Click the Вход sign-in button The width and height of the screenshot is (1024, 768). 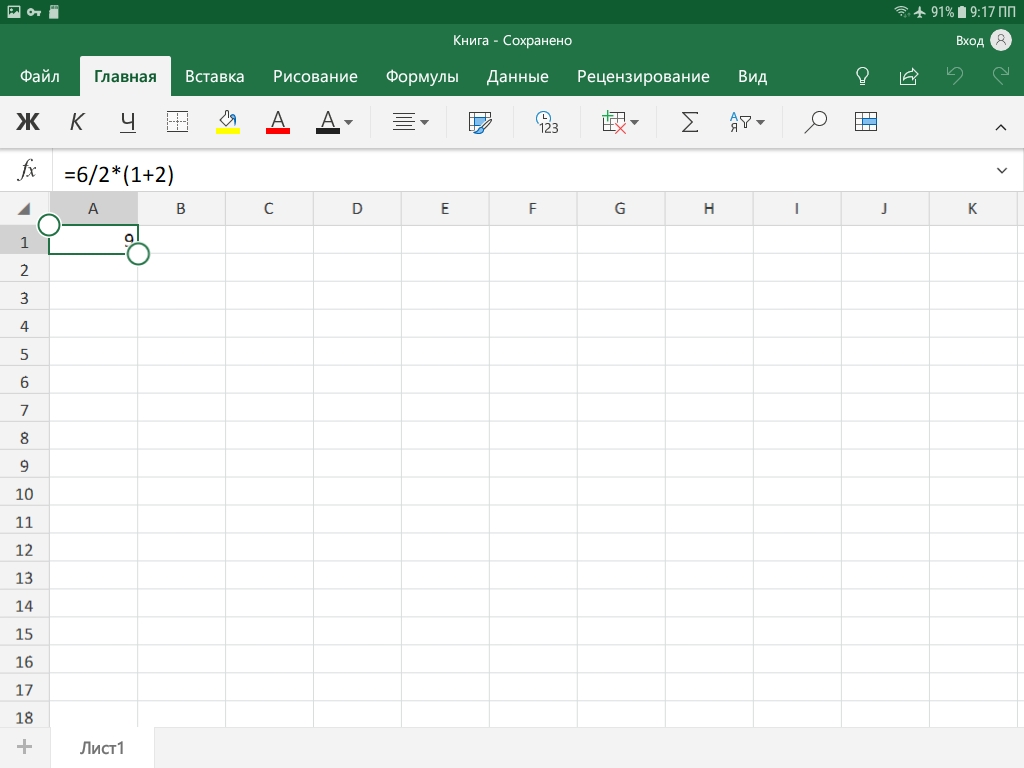[983, 40]
